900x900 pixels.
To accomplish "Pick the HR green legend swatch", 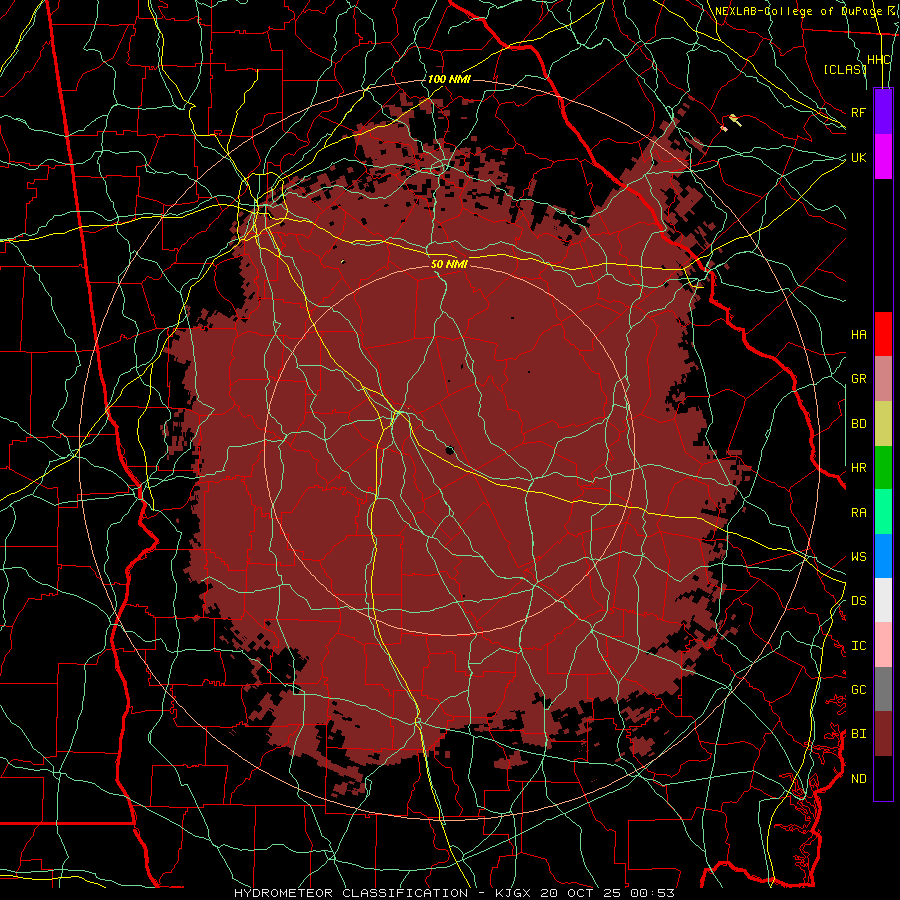I will click(883, 468).
